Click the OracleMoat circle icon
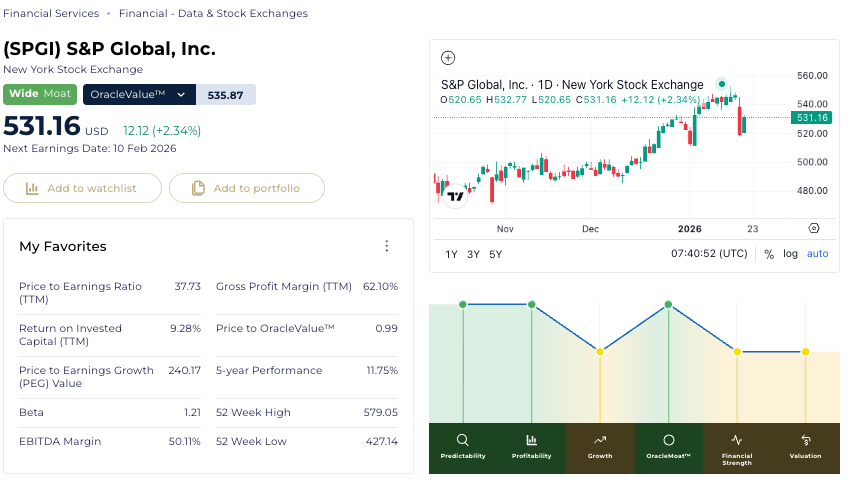The image size is (857, 483). 668,440
